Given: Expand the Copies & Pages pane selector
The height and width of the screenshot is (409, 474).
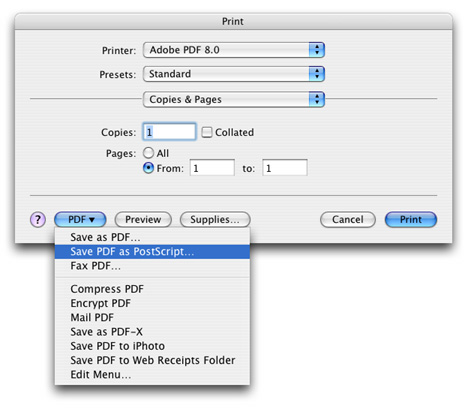Looking at the screenshot, I should coord(234,99).
